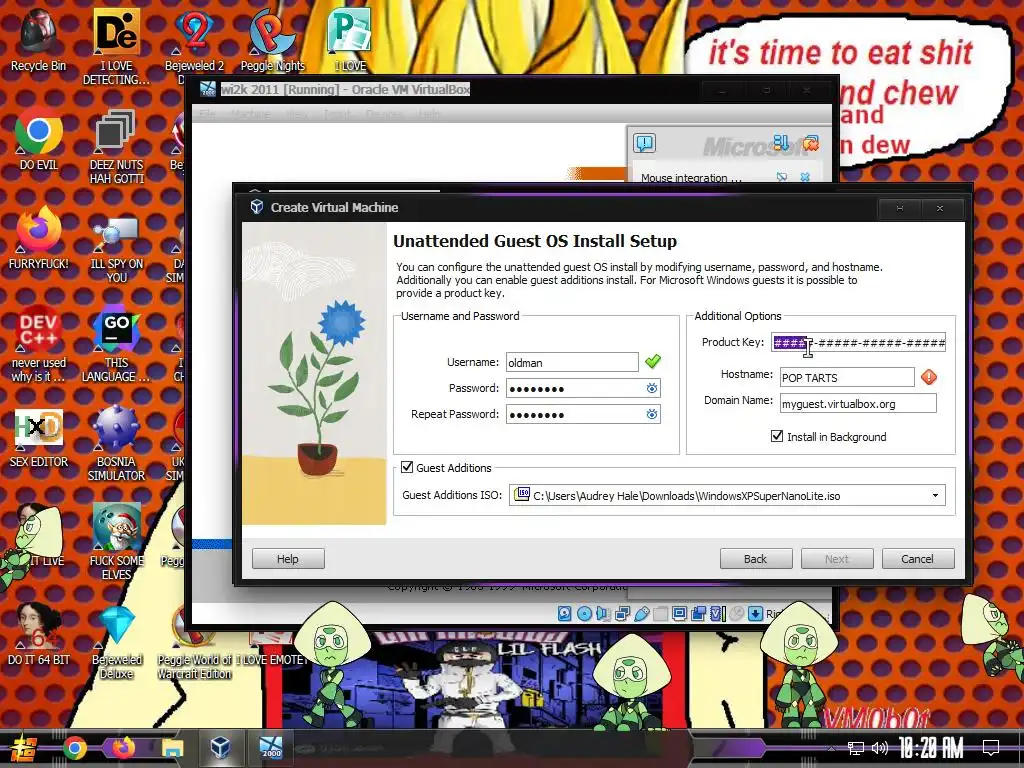Open the Chrome desktop shortcut labeled DO EVIL

(x=39, y=138)
